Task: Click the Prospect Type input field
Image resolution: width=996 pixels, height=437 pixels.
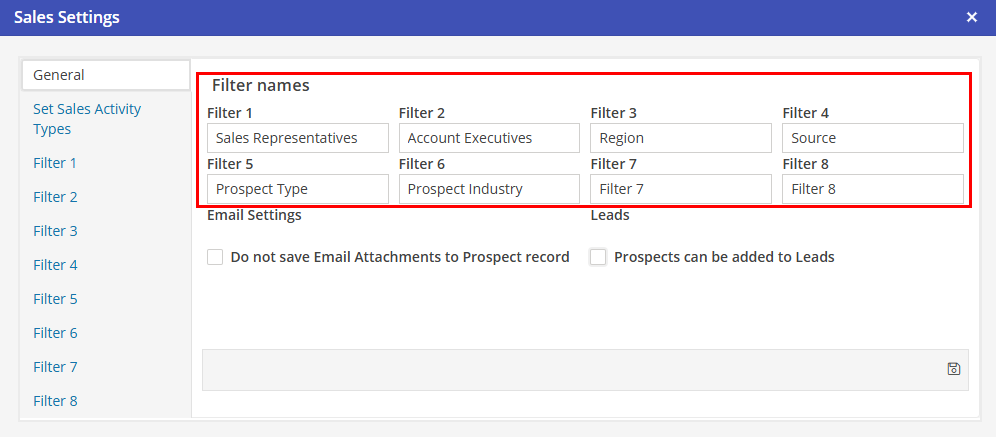Action: (x=297, y=189)
